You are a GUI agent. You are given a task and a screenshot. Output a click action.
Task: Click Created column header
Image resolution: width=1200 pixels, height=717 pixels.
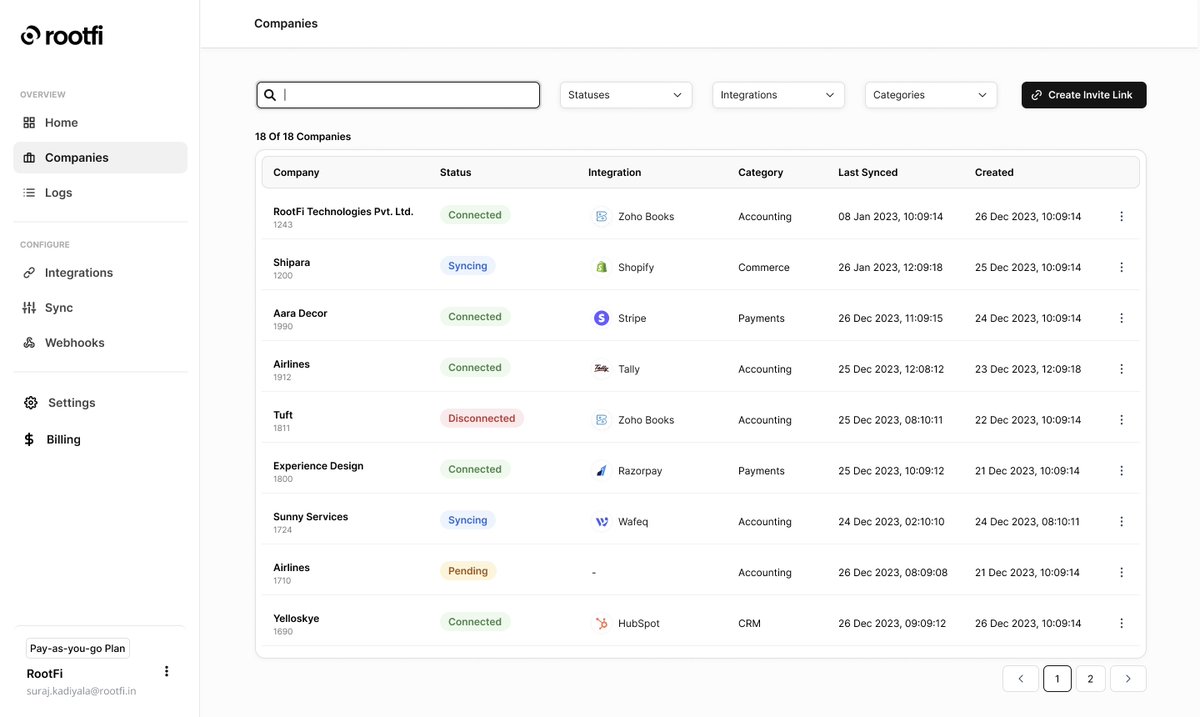994,172
